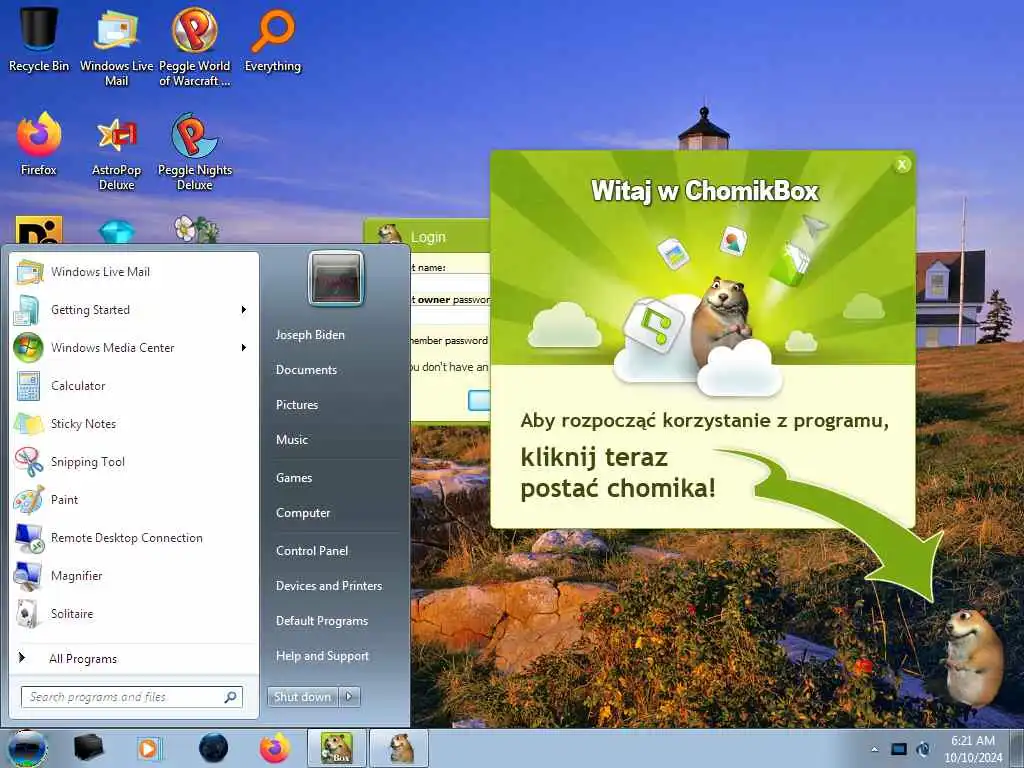Screen dimensions: 1024x768
Task: Open Games from Start menu
Action: pyautogui.click(x=294, y=477)
